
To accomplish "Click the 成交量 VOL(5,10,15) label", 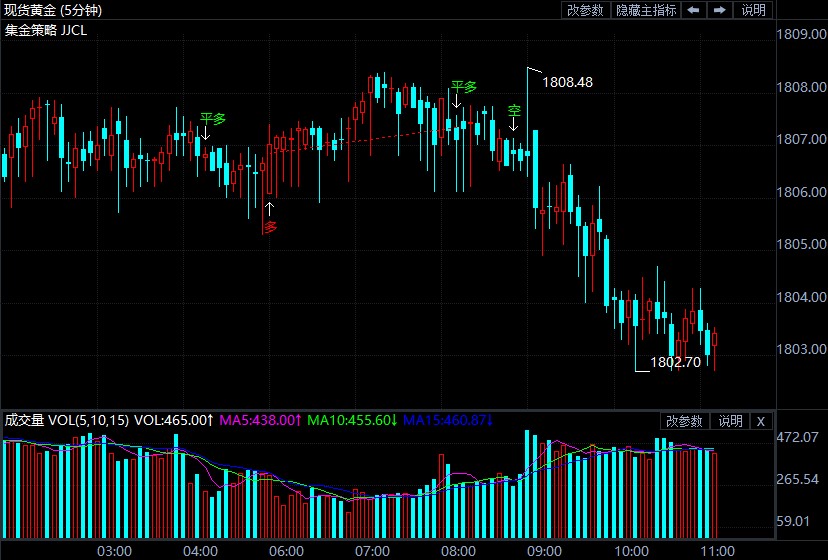I will pyautogui.click(x=67, y=421).
